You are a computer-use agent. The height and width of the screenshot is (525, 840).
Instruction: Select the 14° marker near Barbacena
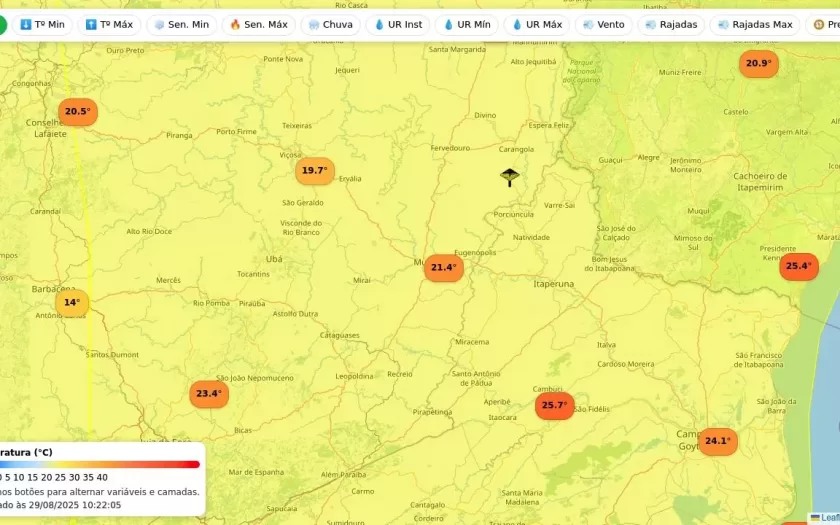(x=72, y=303)
